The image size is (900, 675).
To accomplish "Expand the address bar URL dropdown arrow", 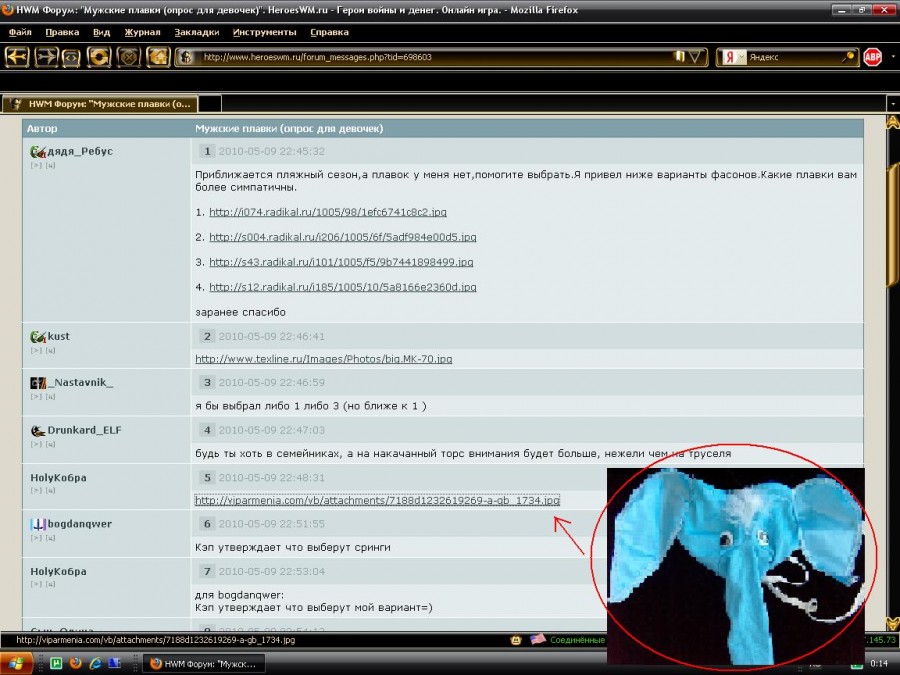I will pyautogui.click(x=695, y=57).
